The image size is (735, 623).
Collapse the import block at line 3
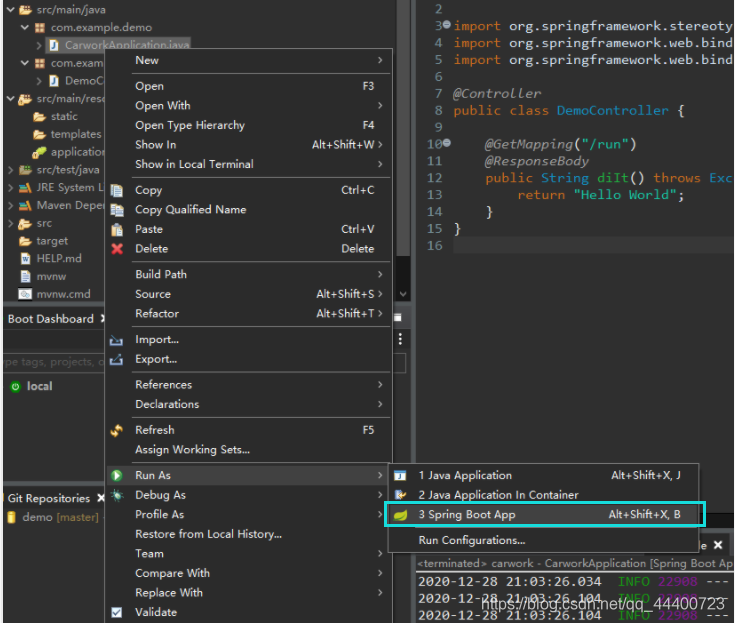point(447,24)
